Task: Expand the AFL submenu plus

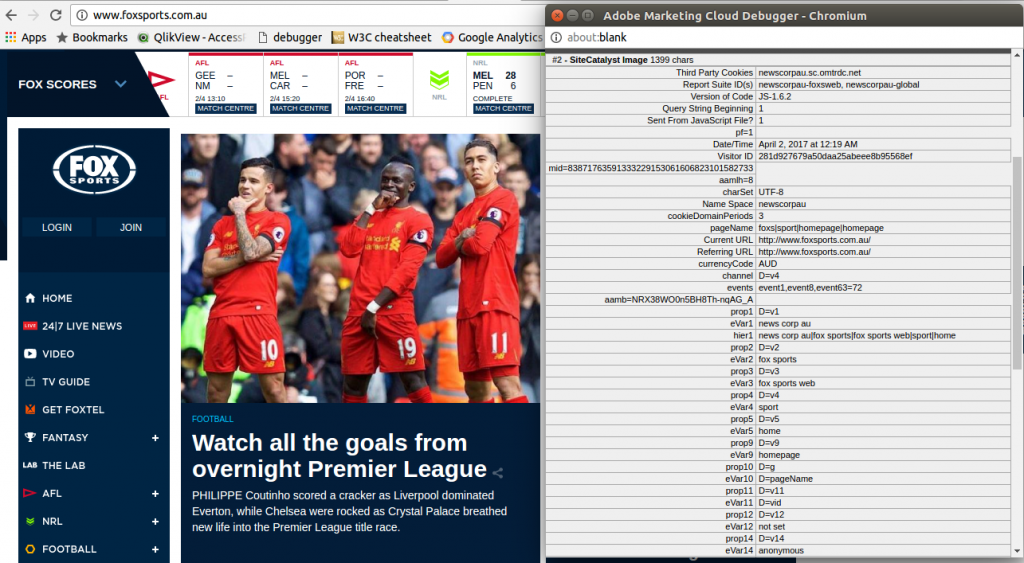Action: tap(155, 494)
